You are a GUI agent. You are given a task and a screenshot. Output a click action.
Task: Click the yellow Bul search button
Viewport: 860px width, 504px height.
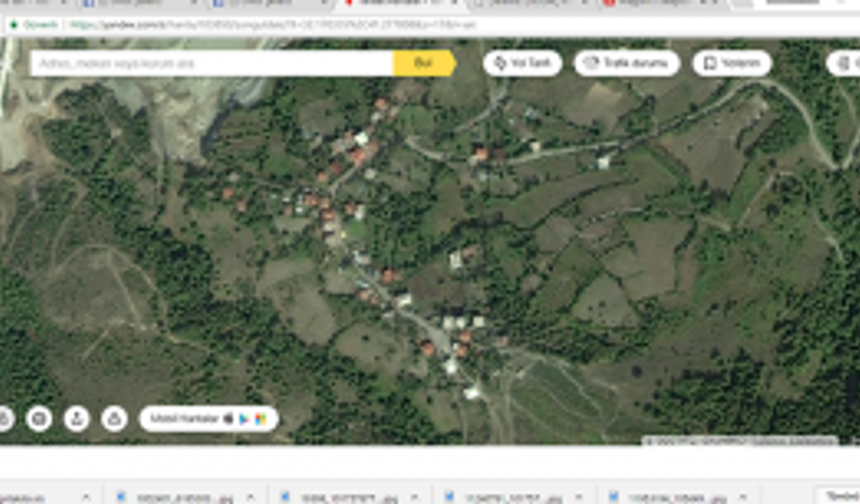click(x=423, y=63)
